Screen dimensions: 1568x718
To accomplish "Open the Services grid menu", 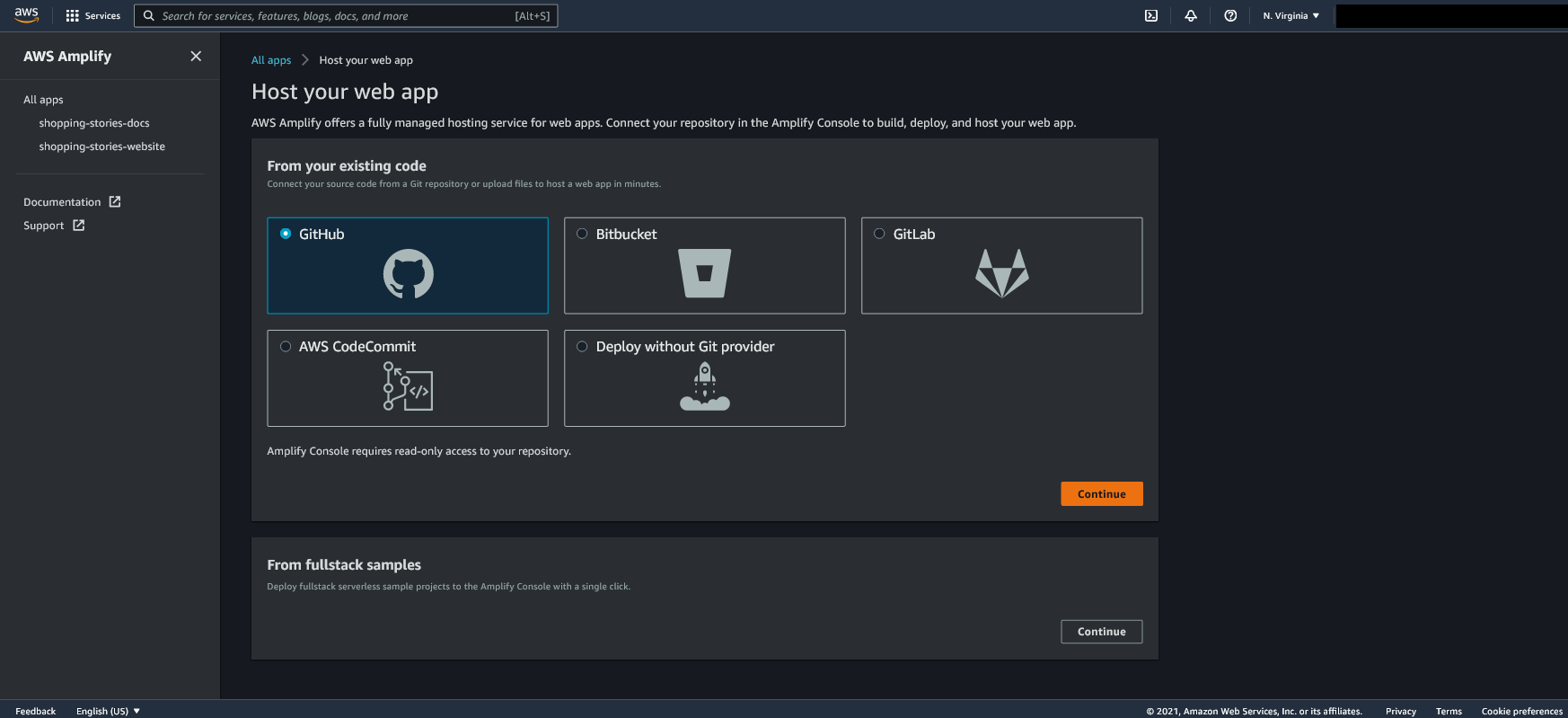I will (x=73, y=16).
